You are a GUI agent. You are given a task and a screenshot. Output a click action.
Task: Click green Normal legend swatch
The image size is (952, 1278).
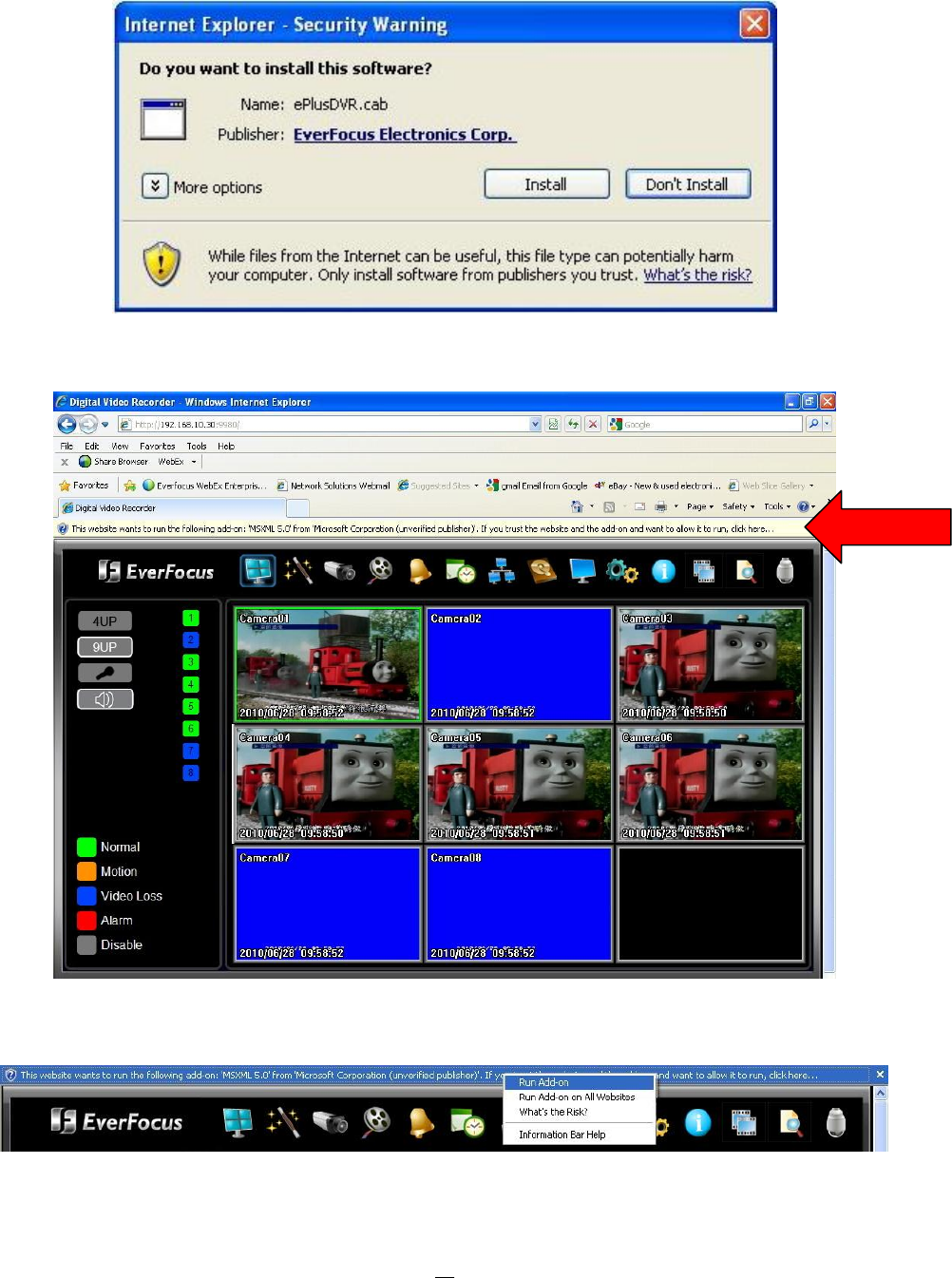86,847
